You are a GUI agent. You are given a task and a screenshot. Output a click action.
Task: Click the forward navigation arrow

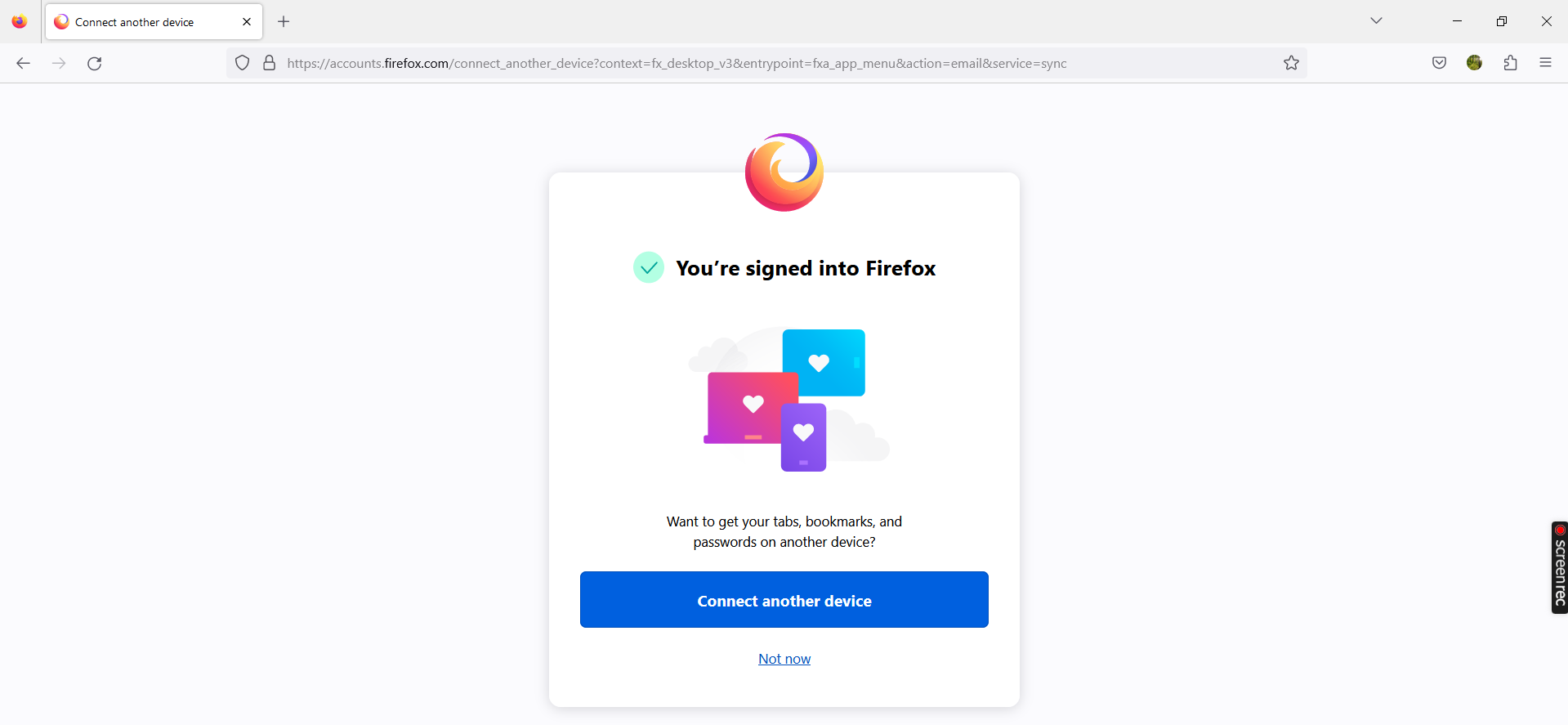coord(58,63)
